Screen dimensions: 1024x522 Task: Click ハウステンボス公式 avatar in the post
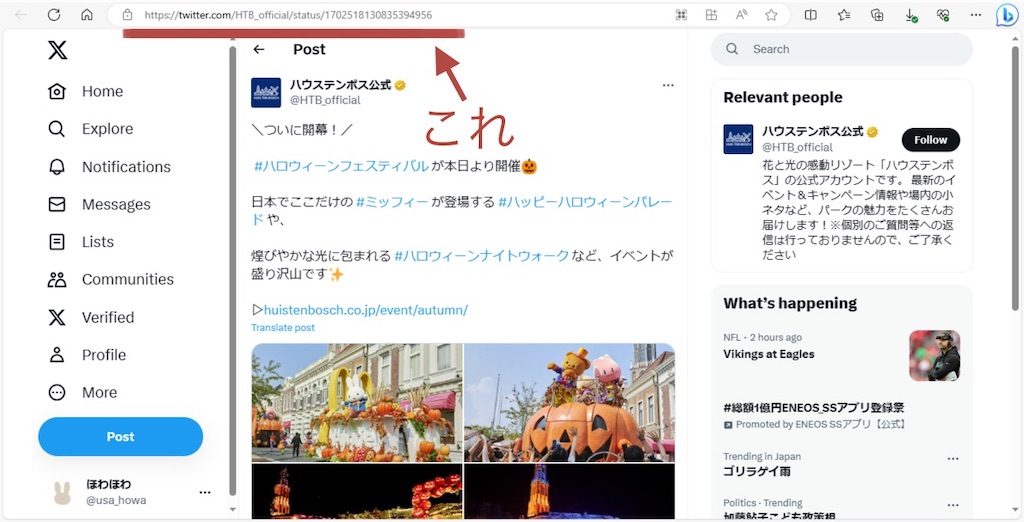click(266, 93)
